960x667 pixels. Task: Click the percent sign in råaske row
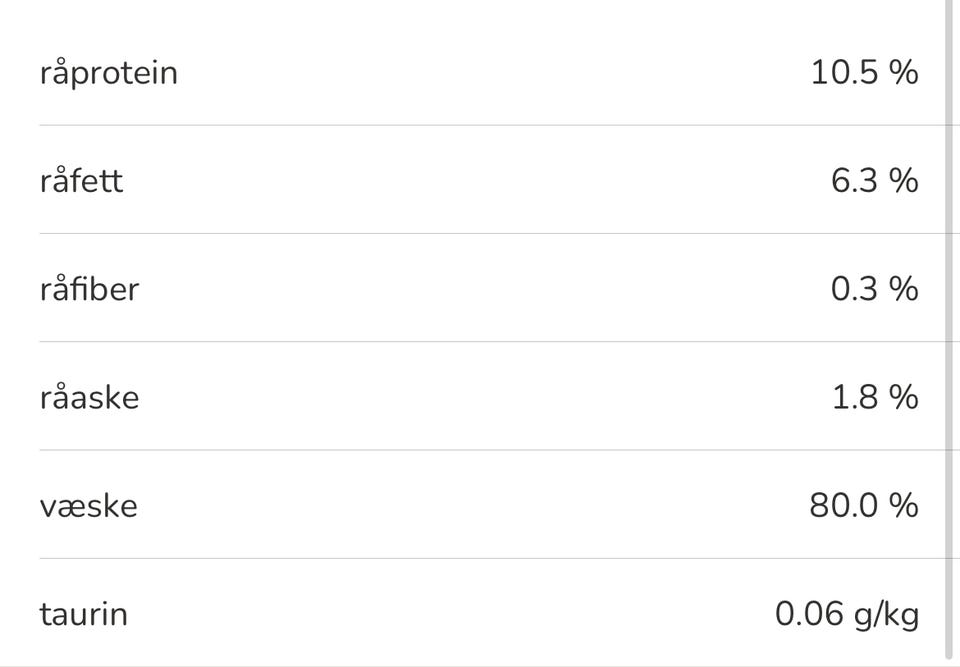click(x=903, y=397)
